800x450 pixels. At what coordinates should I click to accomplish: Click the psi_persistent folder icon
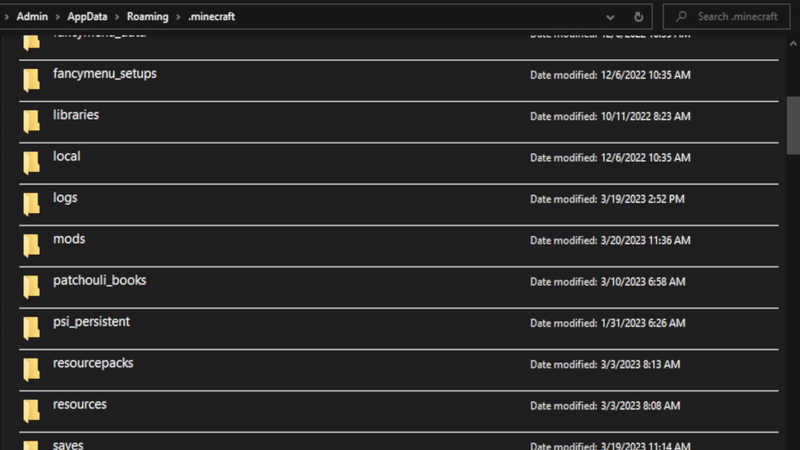pos(31,328)
